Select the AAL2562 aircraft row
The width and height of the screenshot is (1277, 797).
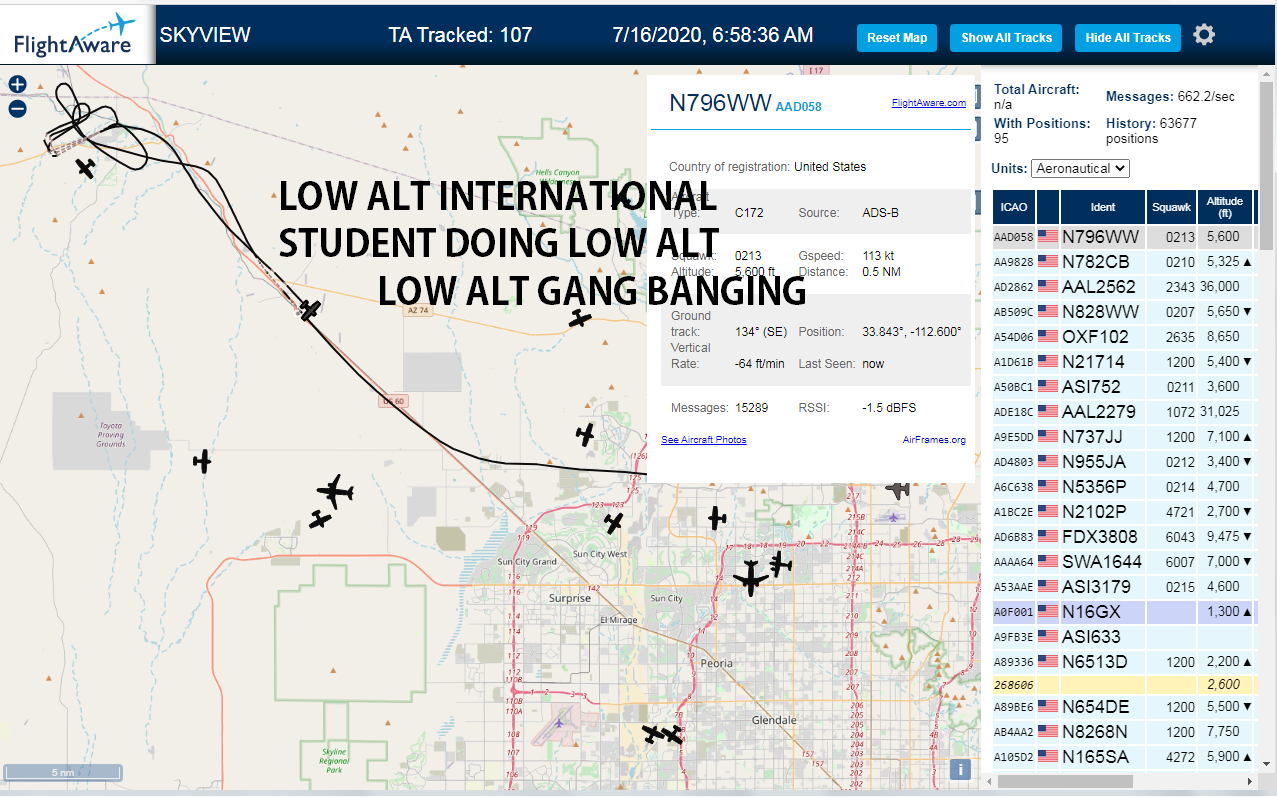tap(1124, 287)
